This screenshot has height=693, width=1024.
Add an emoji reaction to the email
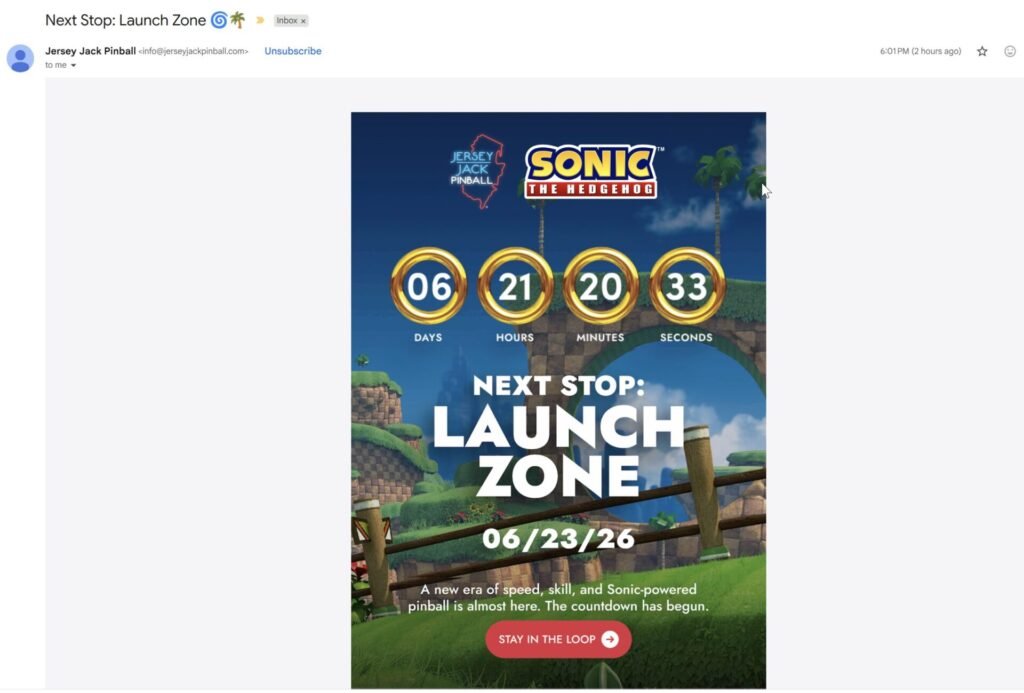pyautogui.click(x=1010, y=51)
